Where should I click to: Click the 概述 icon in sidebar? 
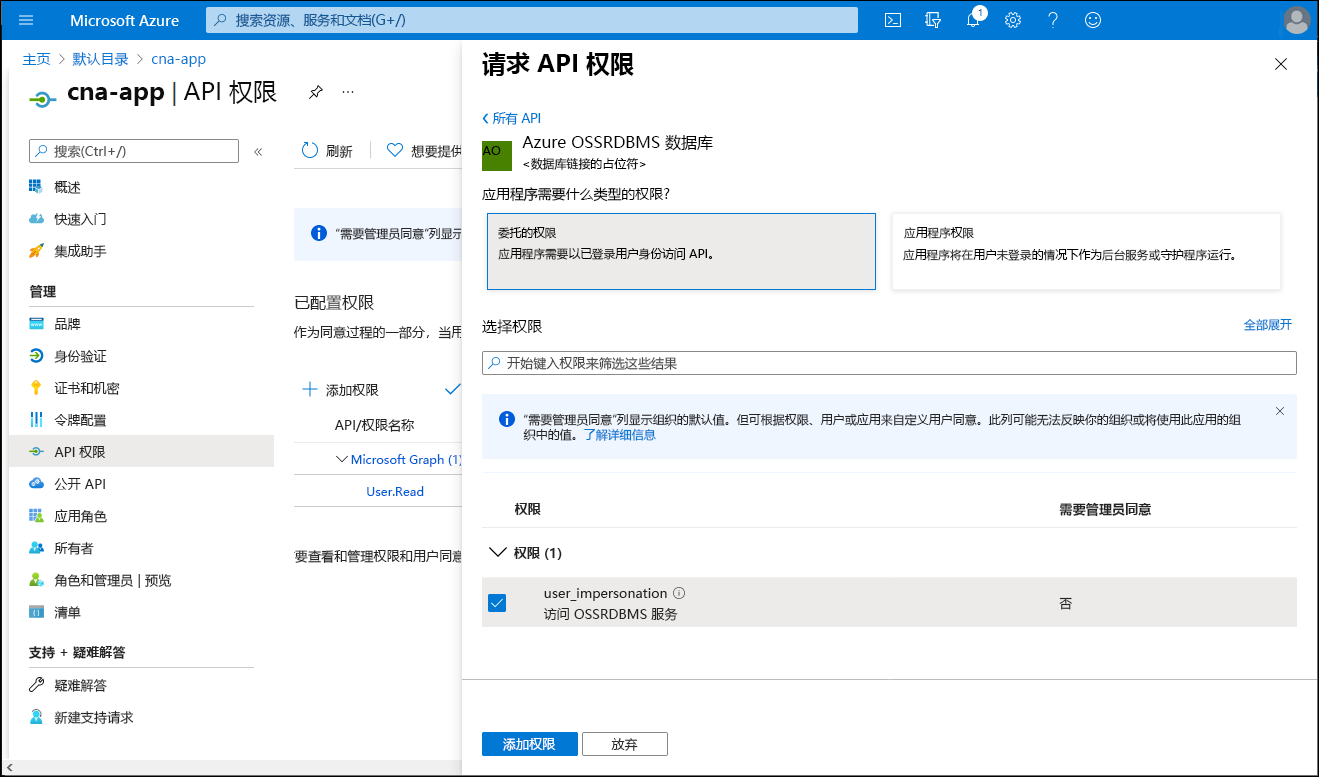[x=36, y=187]
